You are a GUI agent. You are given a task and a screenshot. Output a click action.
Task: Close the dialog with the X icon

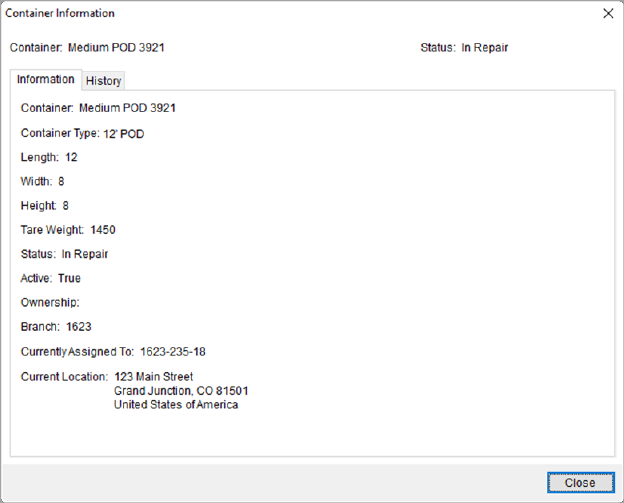click(607, 14)
